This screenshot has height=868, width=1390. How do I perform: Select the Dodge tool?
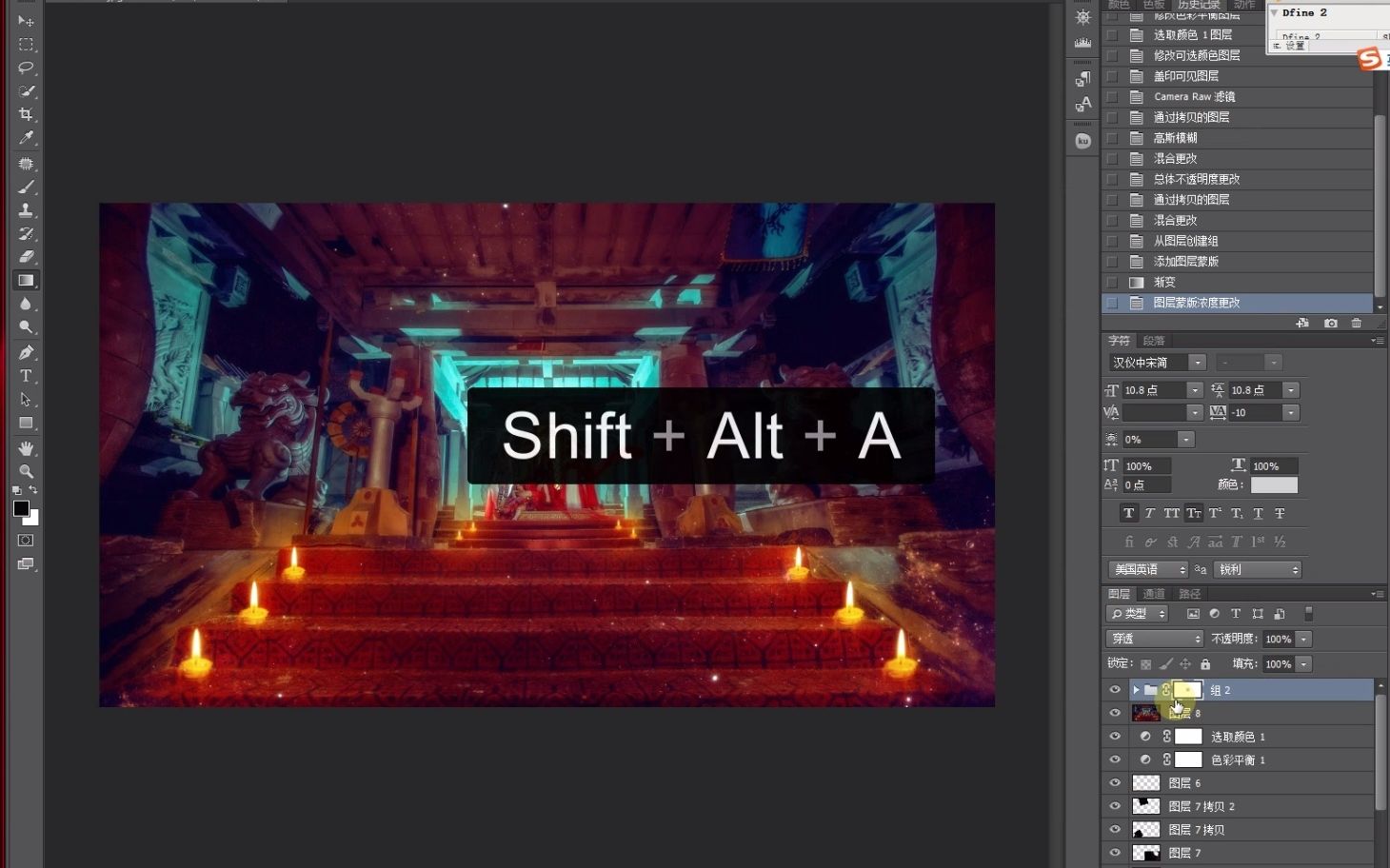[x=26, y=327]
